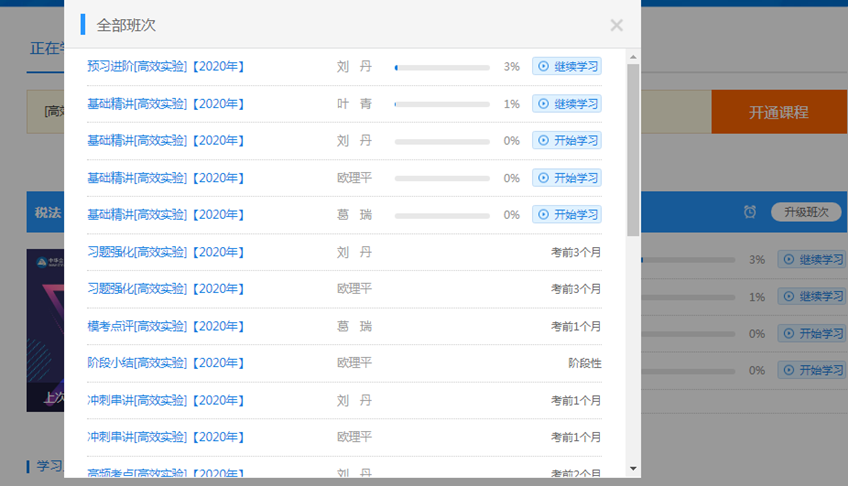Viewport: 848px width, 486px height.
Task: Click 继续学习 for 预习进阶 by 刘丹
Action: (567, 67)
